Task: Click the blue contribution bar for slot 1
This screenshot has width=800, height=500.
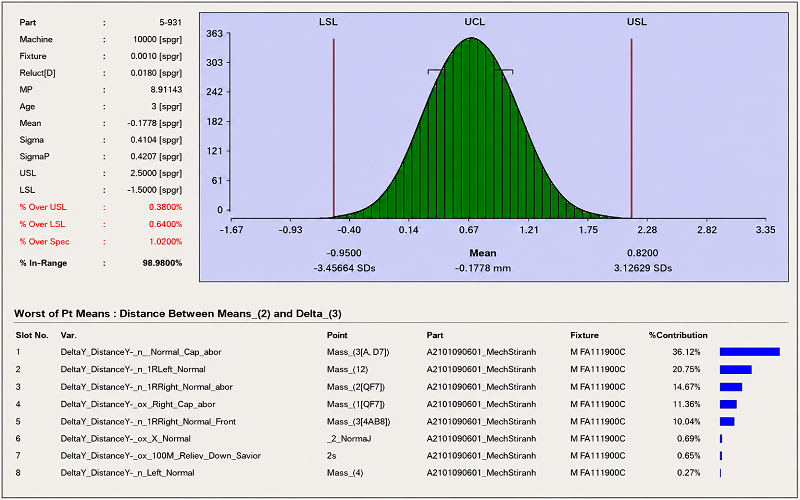Action: tap(749, 352)
